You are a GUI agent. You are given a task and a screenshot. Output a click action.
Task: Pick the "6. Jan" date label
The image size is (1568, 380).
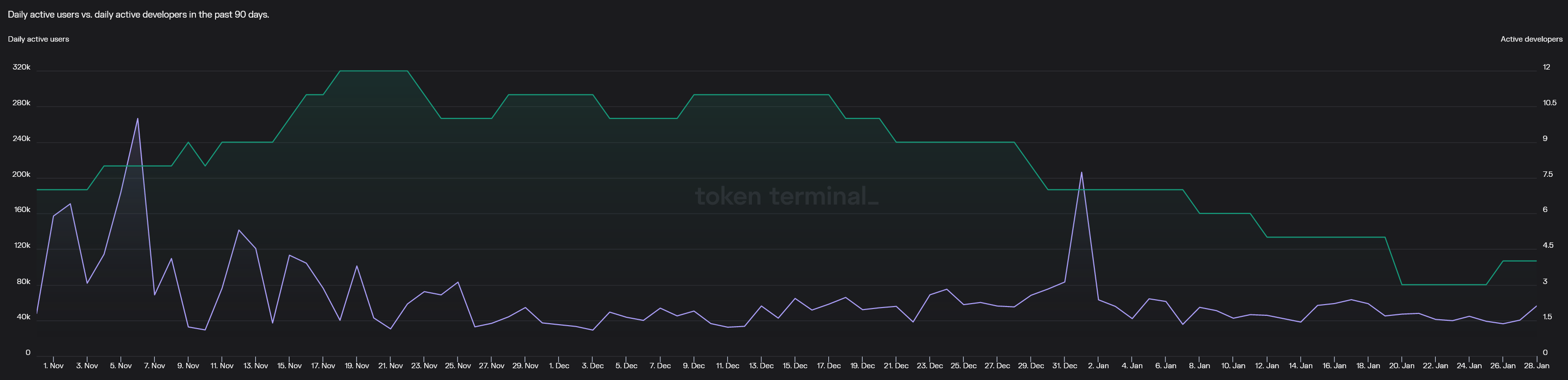(x=1166, y=366)
